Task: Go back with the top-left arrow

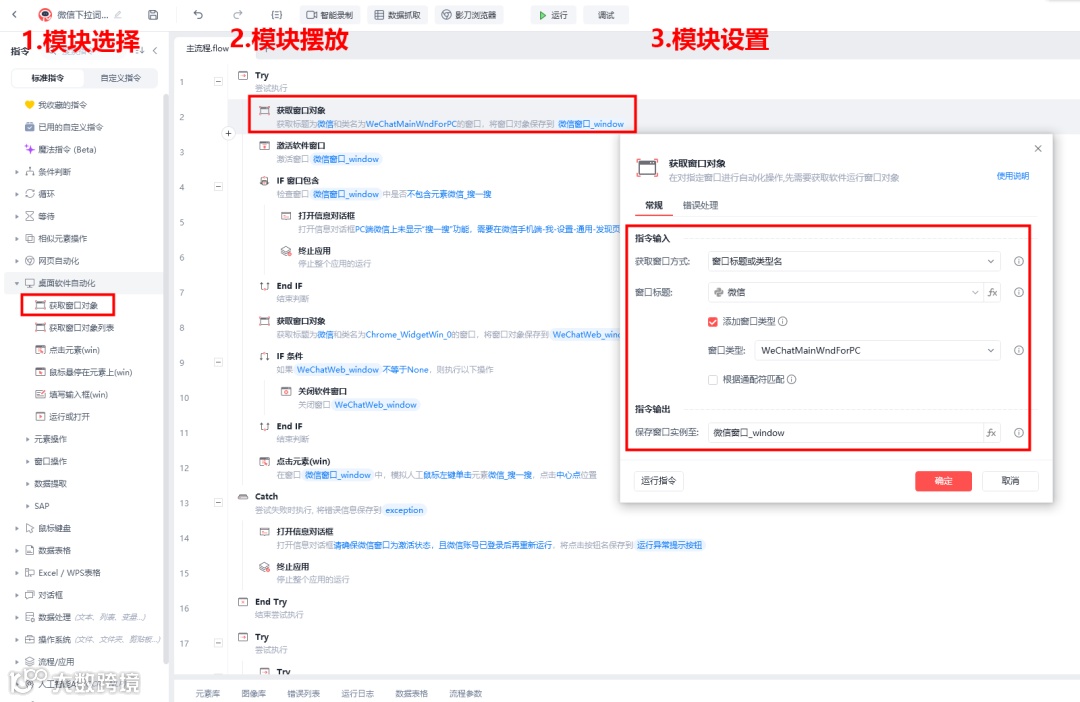Action: tap(14, 14)
